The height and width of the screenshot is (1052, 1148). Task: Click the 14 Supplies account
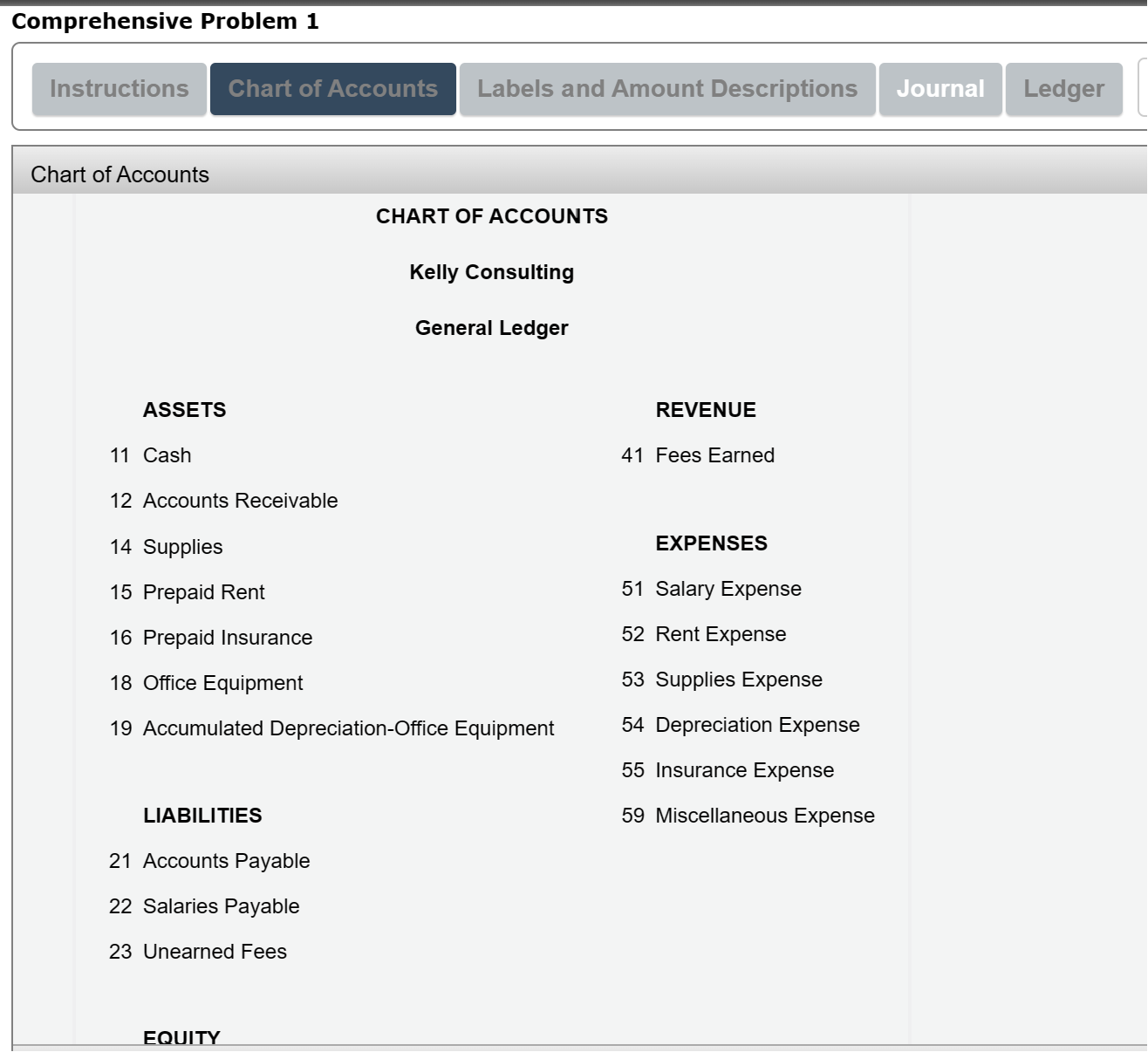(166, 547)
